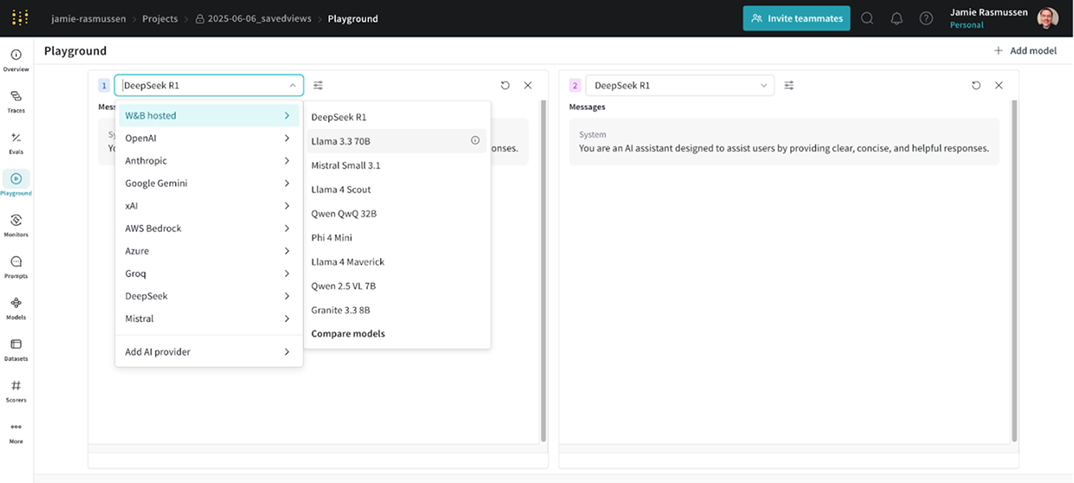The image size is (1074, 483).
Task: Click Jamie Rasmussen's profile avatar
Action: pos(1047,18)
